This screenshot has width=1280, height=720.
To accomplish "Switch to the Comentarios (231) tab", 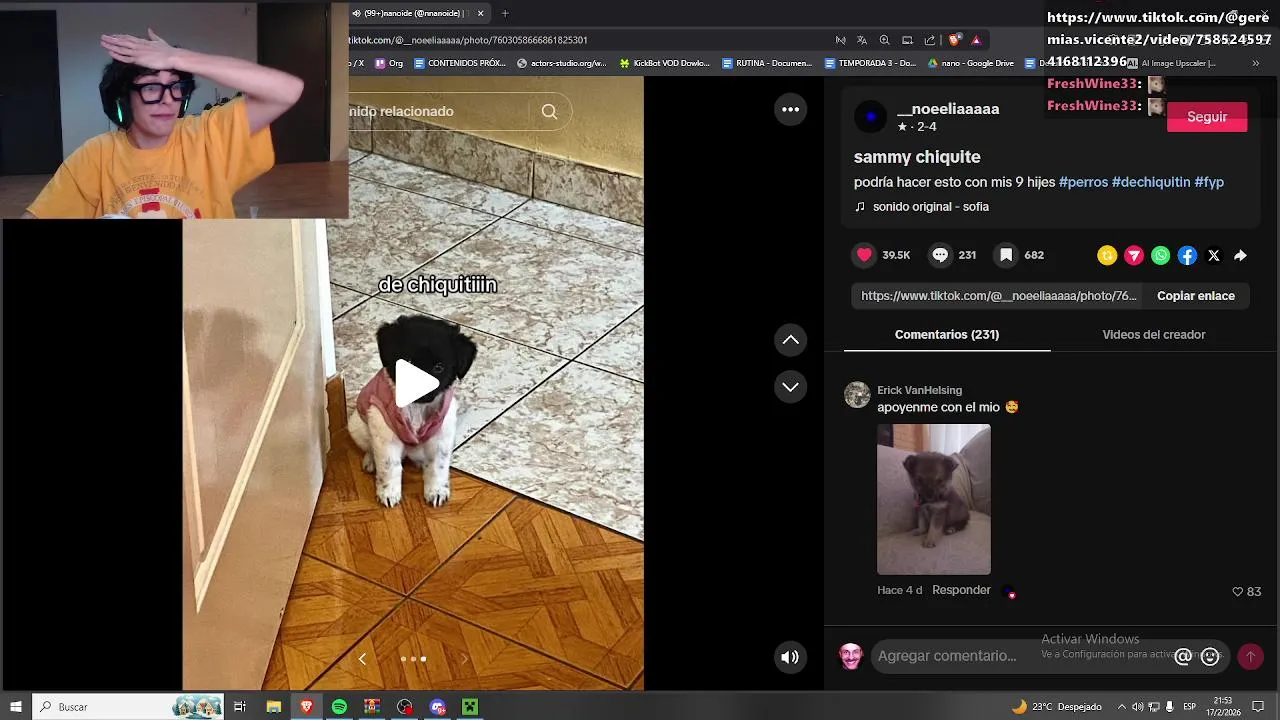I will pyautogui.click(x=947, y=335).
